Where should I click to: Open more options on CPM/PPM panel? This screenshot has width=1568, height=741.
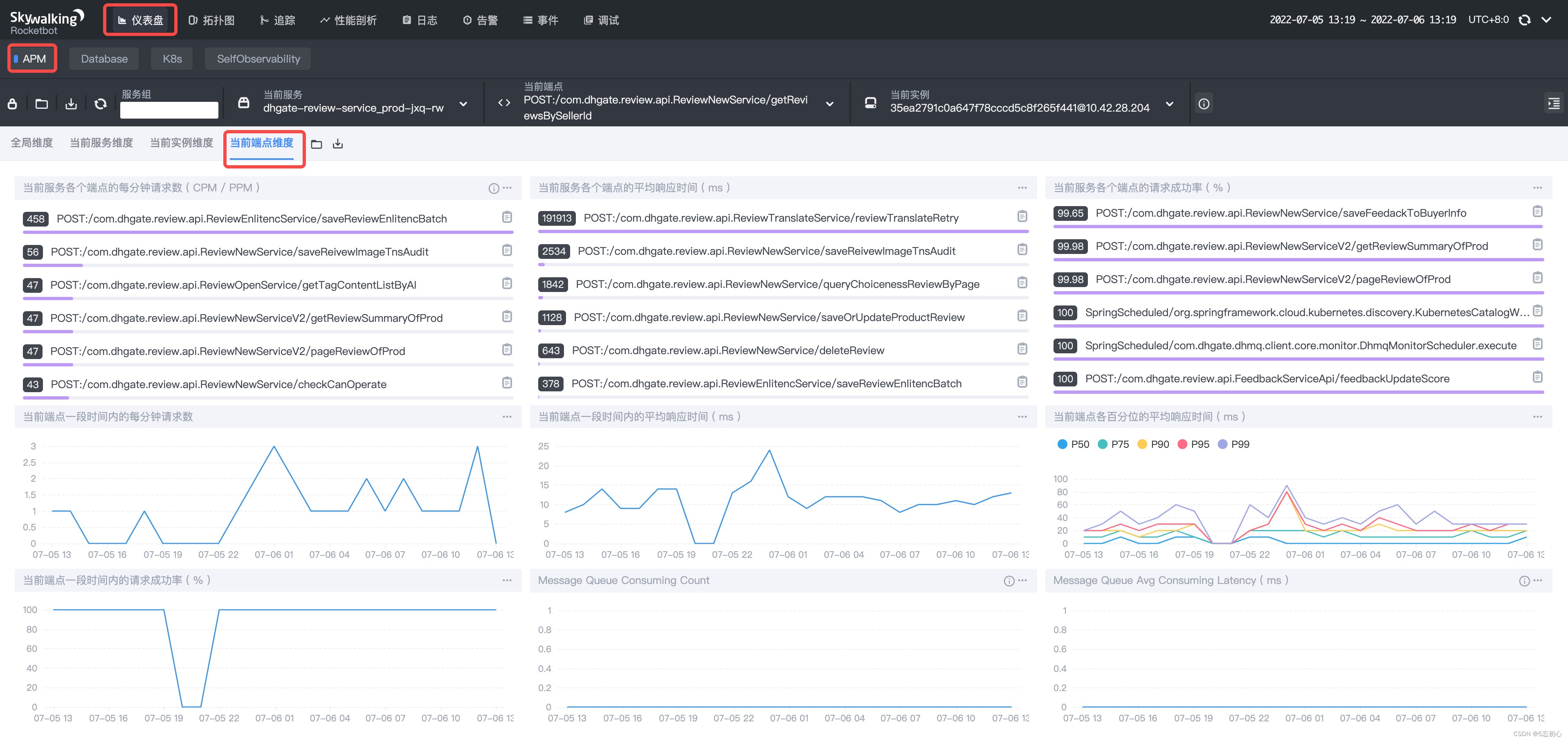[507, 188]
